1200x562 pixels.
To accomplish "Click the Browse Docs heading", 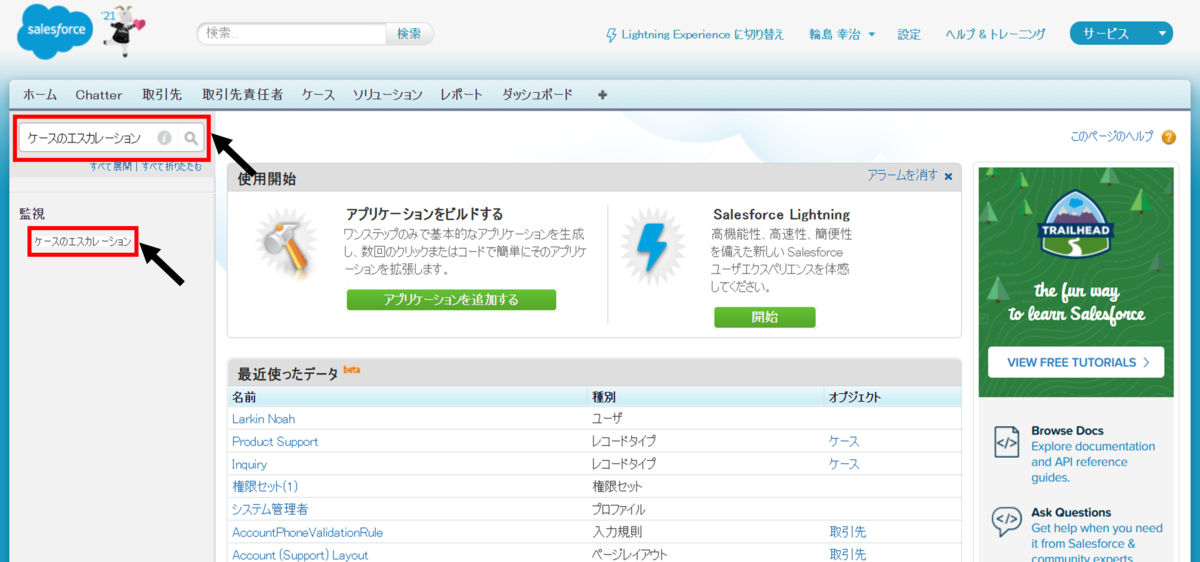I will coord(1067,431).
